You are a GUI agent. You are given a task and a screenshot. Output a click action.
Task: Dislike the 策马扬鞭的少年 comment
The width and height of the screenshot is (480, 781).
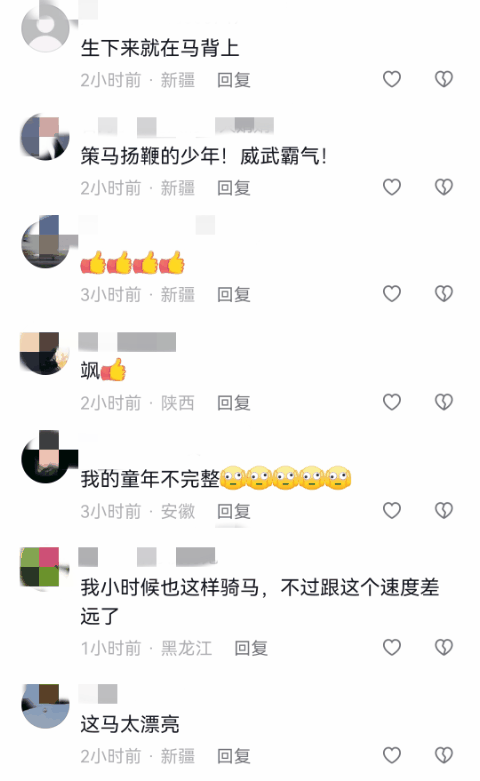click(444, 187)
